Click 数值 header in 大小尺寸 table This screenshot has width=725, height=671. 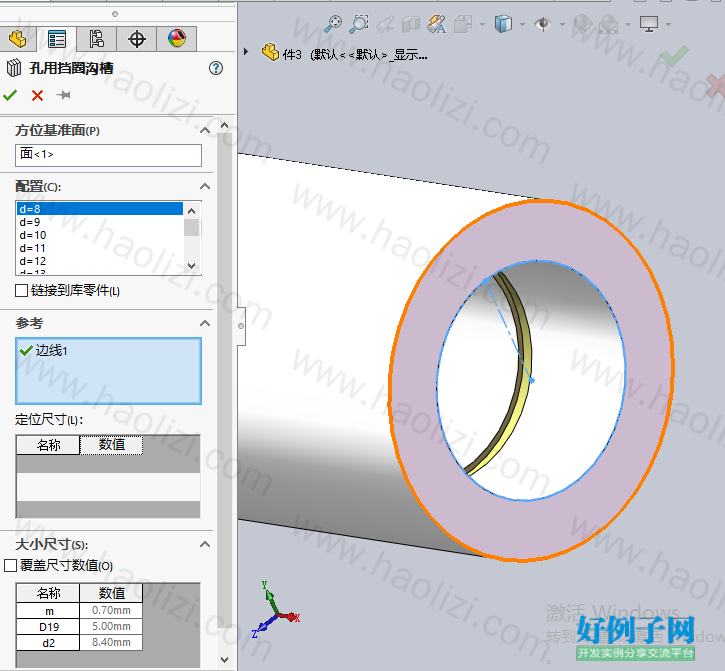(x=111, y=593)
